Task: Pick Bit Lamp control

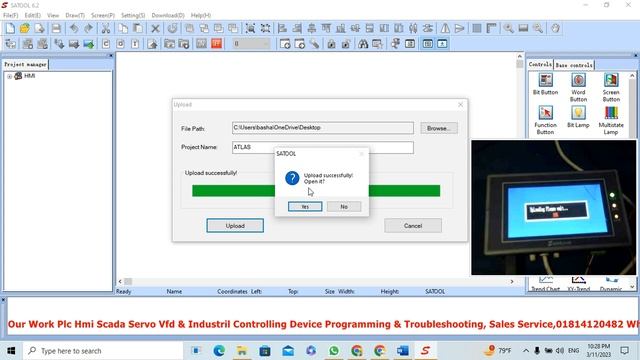Action: pyautogui.click(x=578, y=117)
